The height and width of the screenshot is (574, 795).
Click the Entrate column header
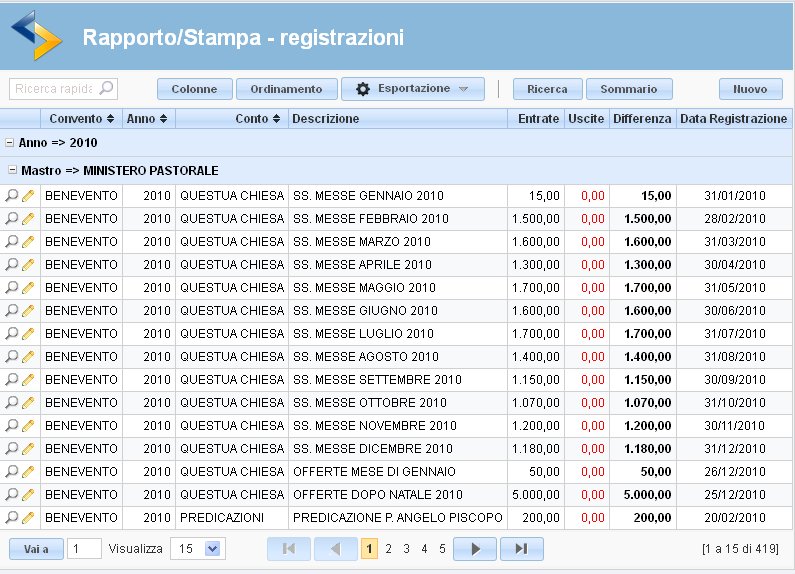pyautogui.click(x=536, y=119)
